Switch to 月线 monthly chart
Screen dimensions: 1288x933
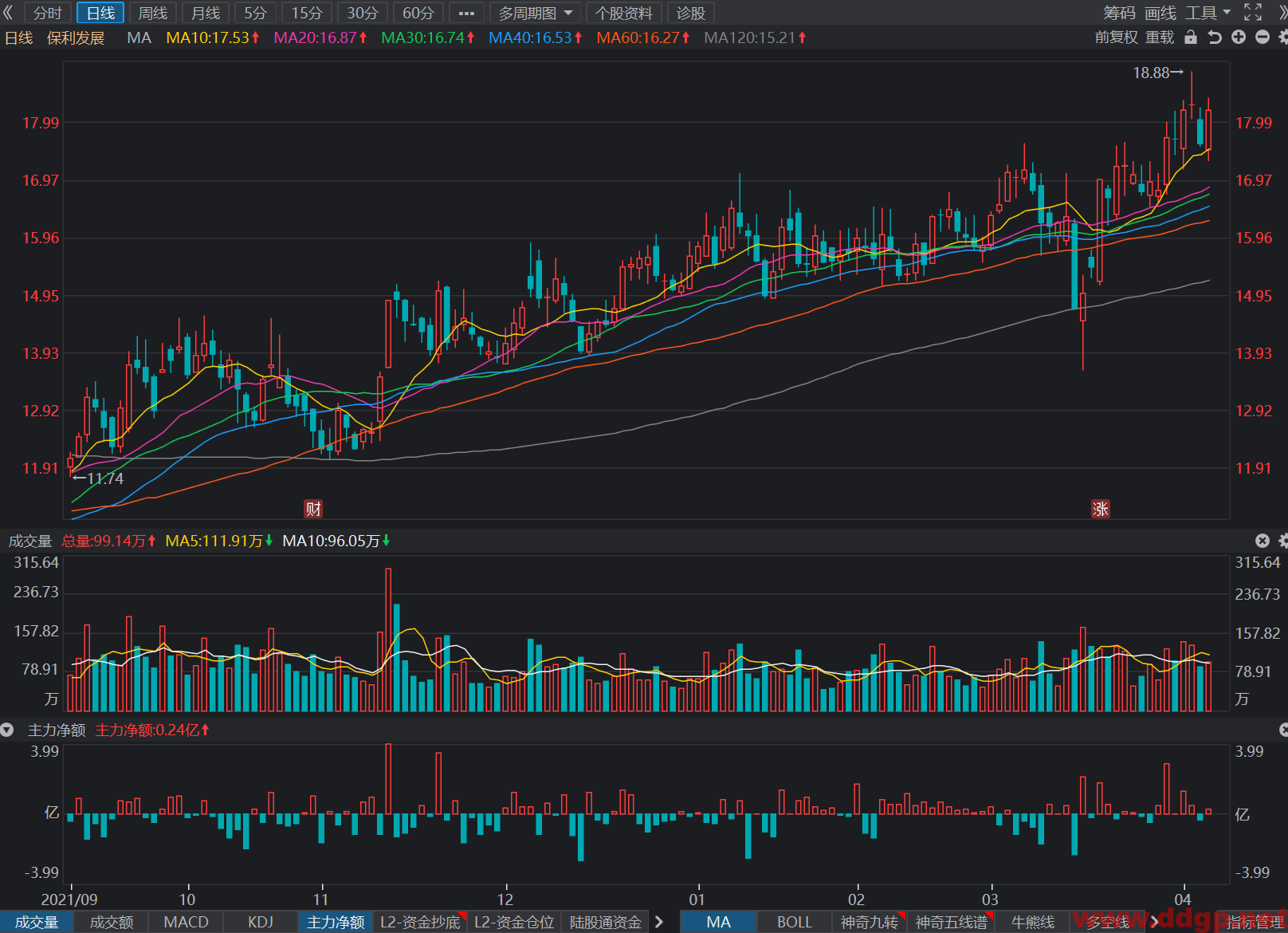coord(206,13)
